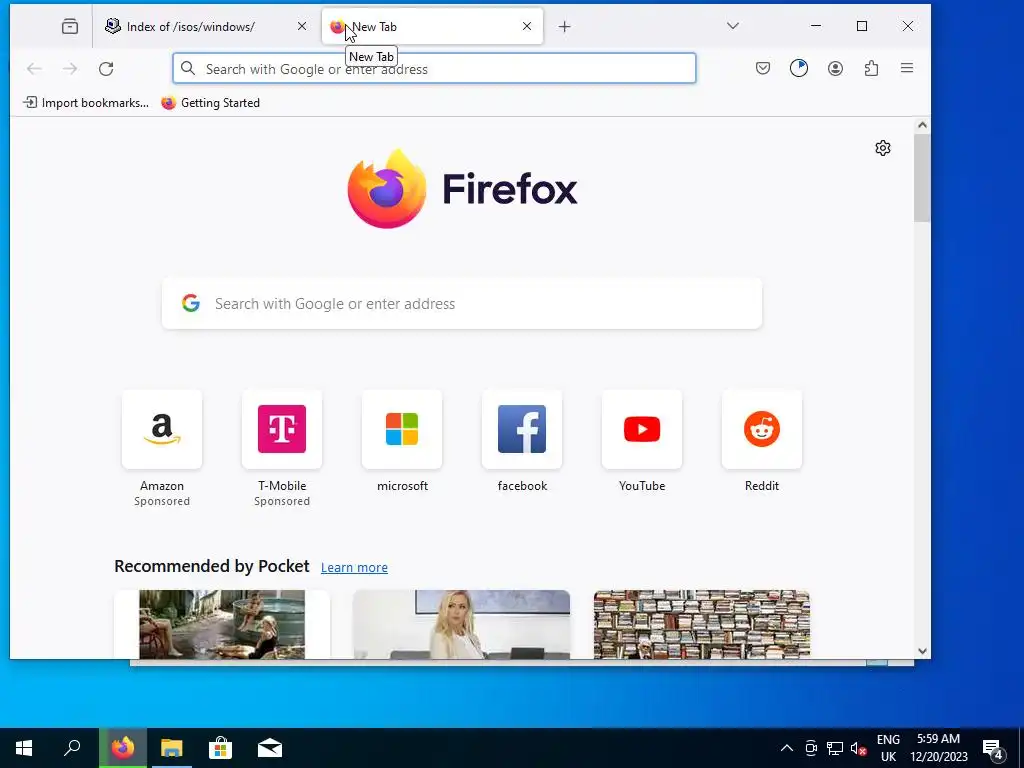Open Pocket story with bookshelves photo
Screen dimensions: 1024x768
click(x=702, y=624)
